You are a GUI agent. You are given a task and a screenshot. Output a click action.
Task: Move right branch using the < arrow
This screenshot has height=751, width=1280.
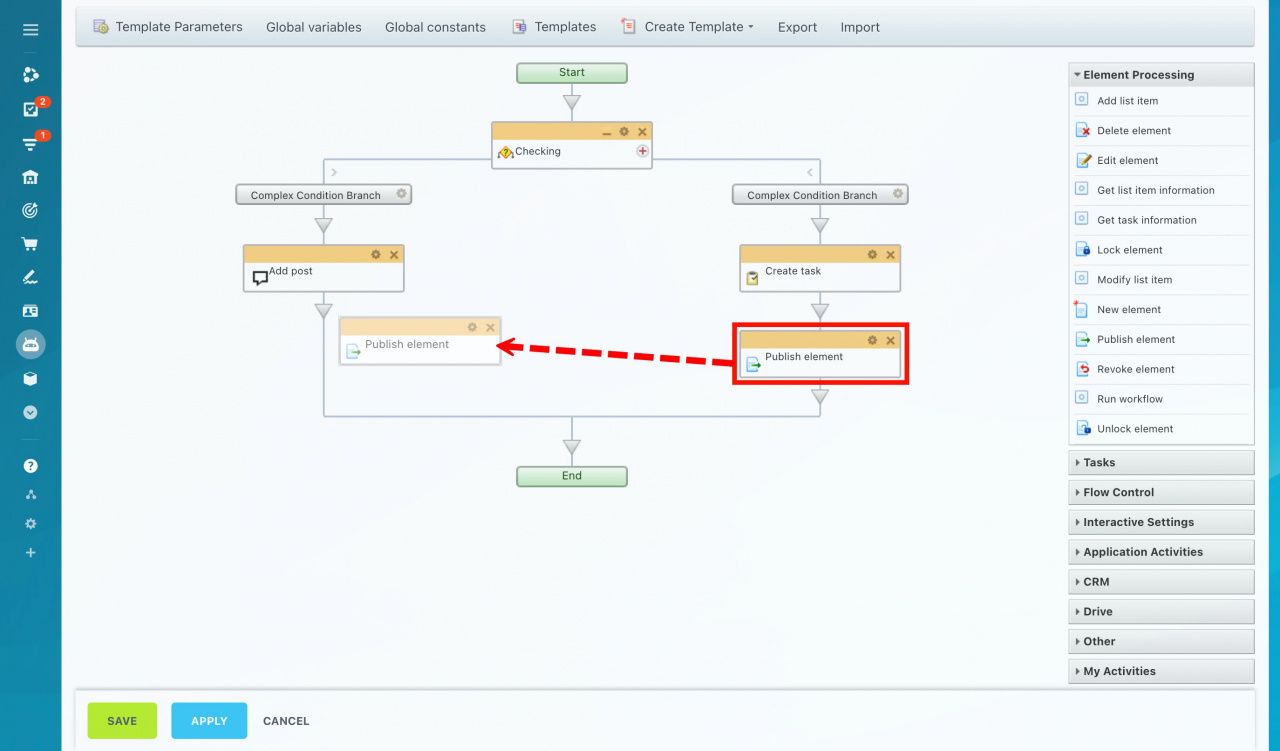(x=810, y=173)
